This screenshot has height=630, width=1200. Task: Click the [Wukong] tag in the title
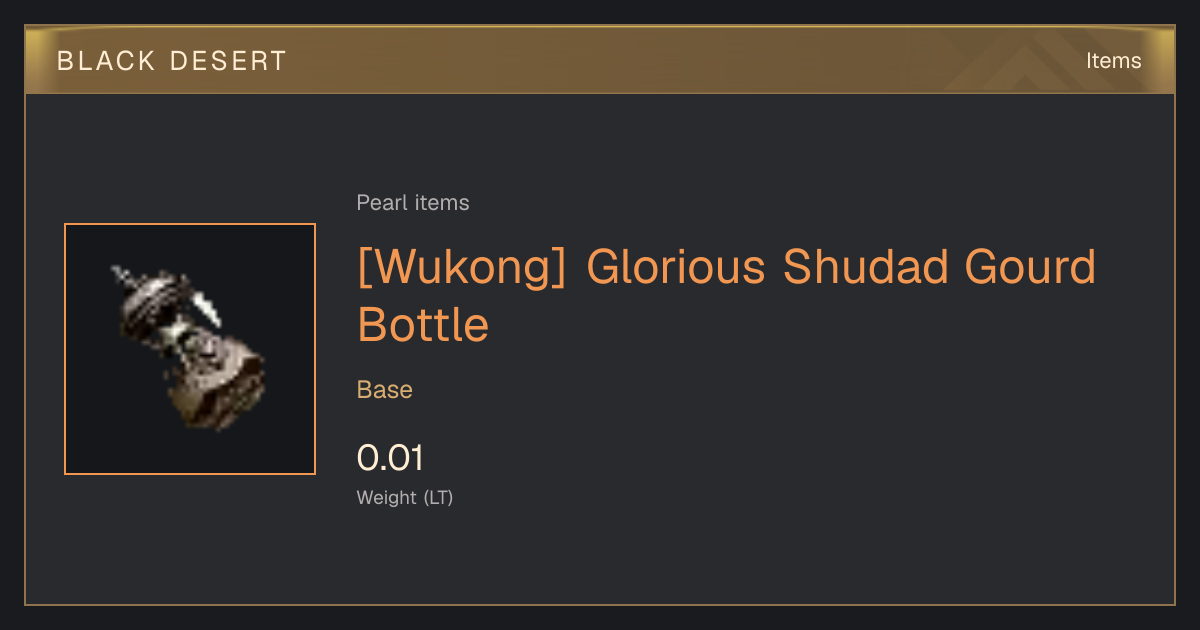coord(462,268)
